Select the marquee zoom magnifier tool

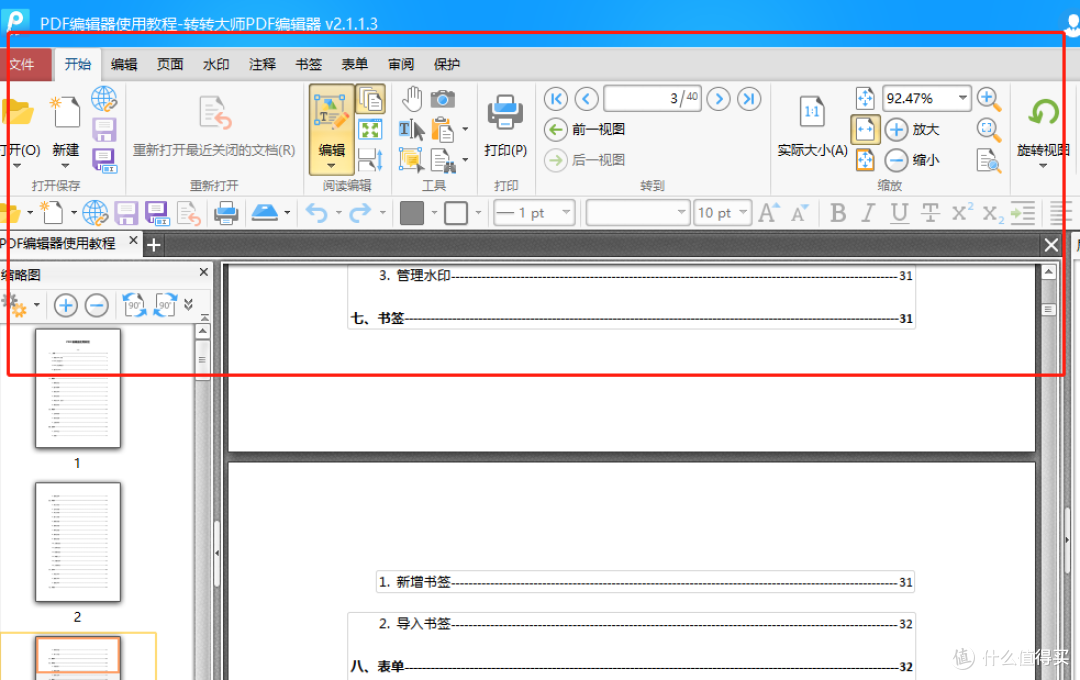(x=988, y=130)
